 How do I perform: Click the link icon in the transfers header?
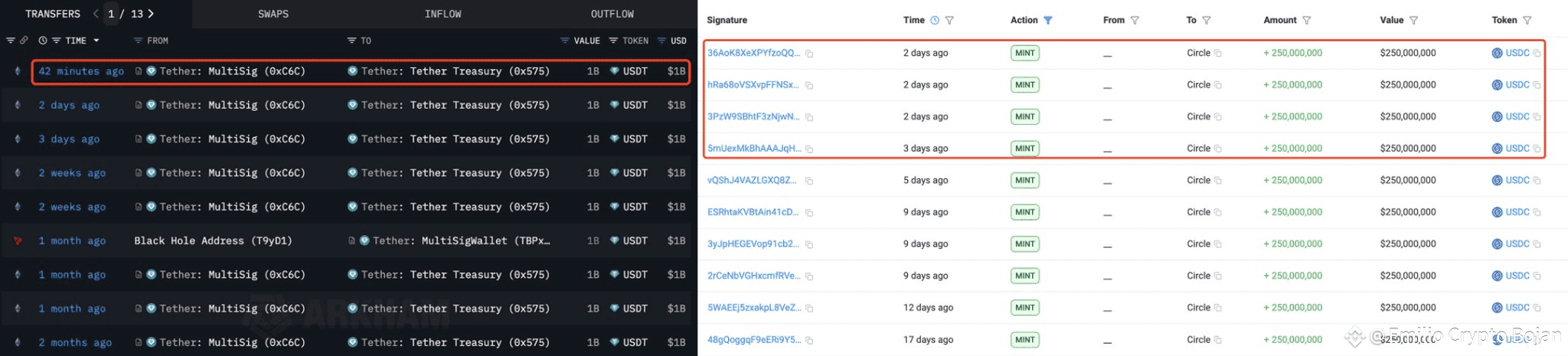pyautogui.click(x=24, y=41)
